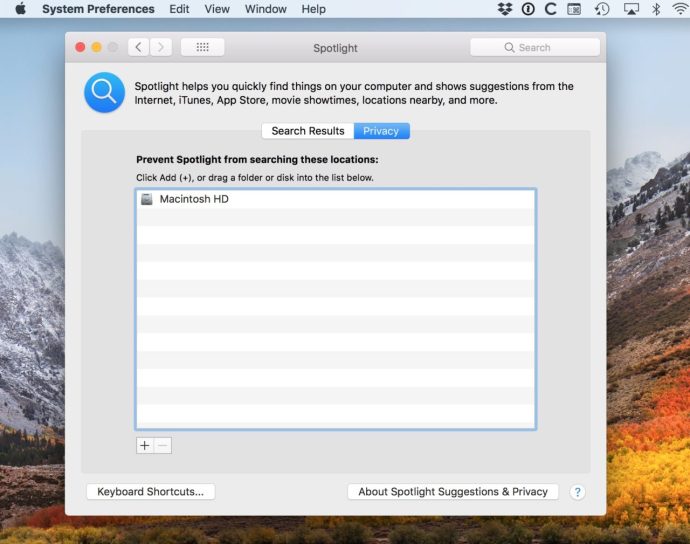Minimize the window with yellow button

97,47
